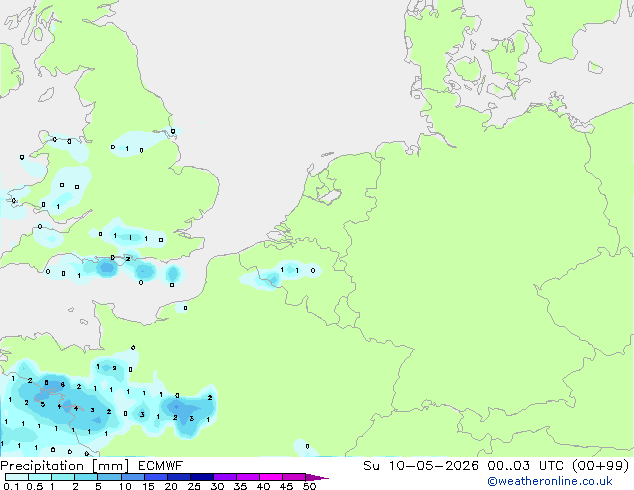Select the 0.5–1 mm legend color swatch
The width and height of the screenshot is (634, 490).
[x=40, y=477]
